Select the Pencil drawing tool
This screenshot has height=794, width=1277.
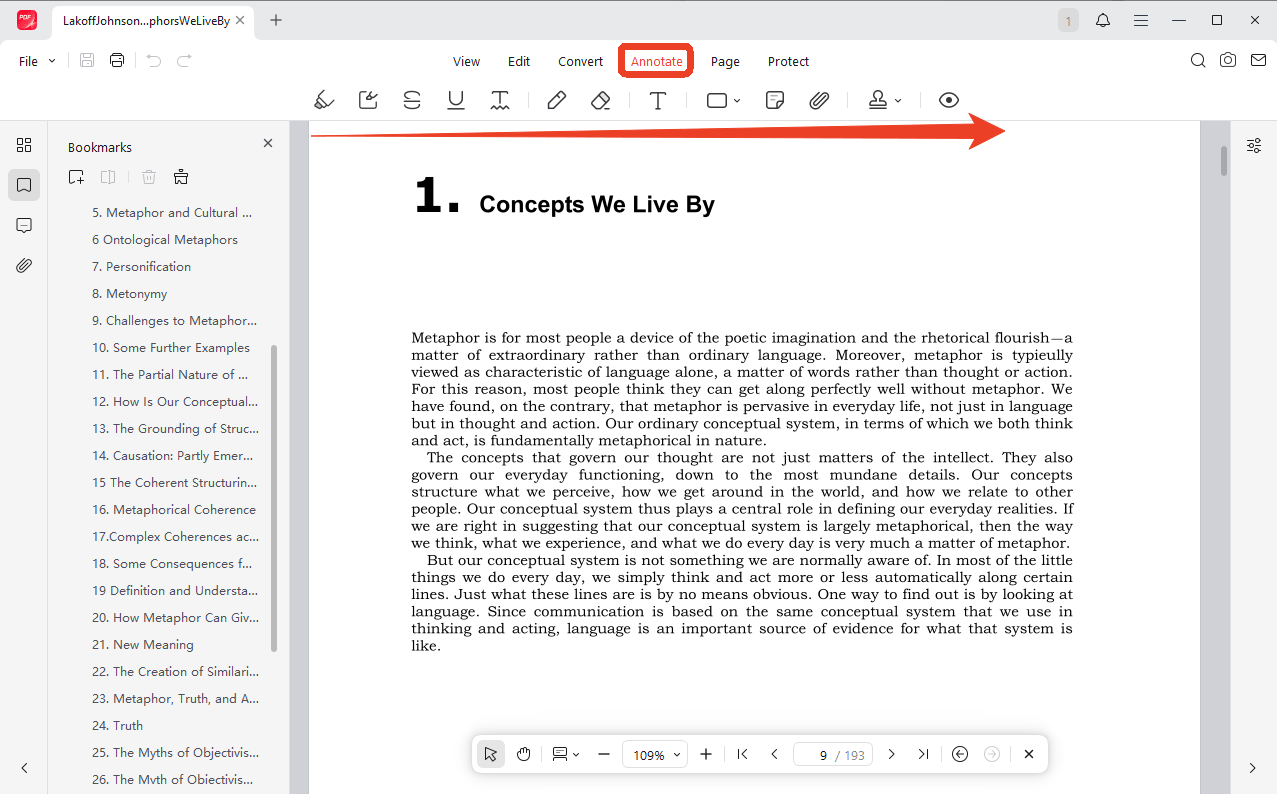coord(557,100)
